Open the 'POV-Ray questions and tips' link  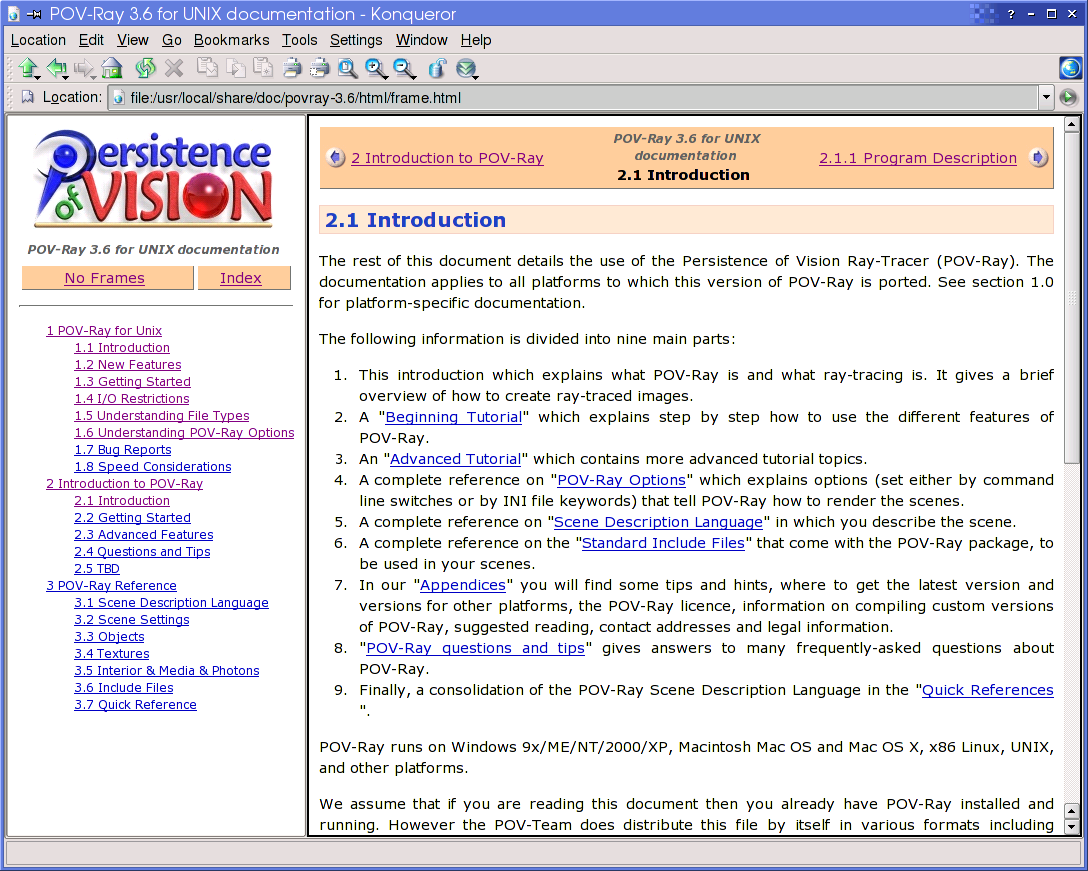click(x=475, y=648)
